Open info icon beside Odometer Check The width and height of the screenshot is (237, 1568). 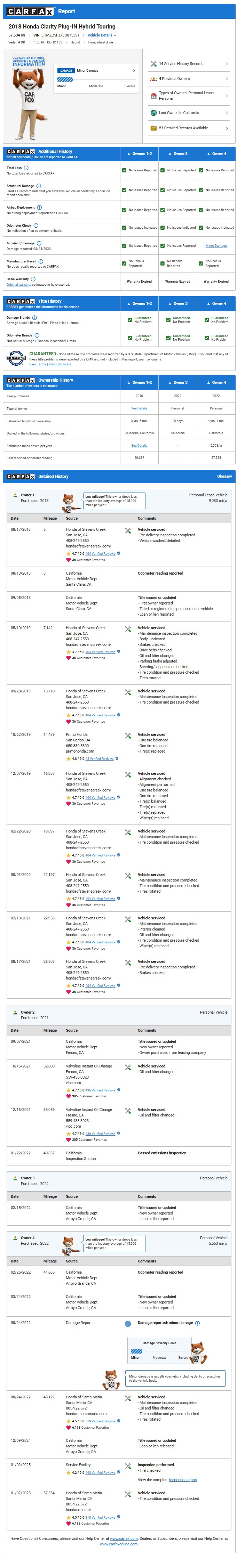click(x=36, y=225)
